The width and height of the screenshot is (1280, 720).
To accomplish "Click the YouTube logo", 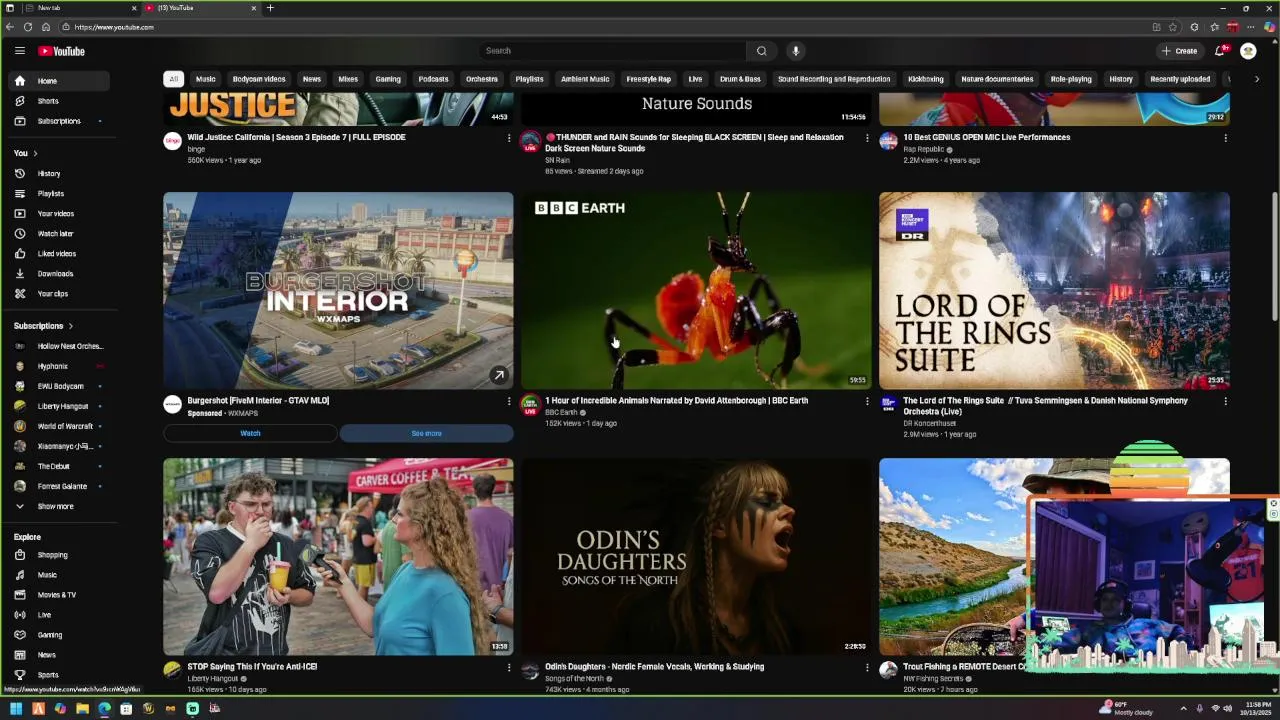I will coord(62,51).
